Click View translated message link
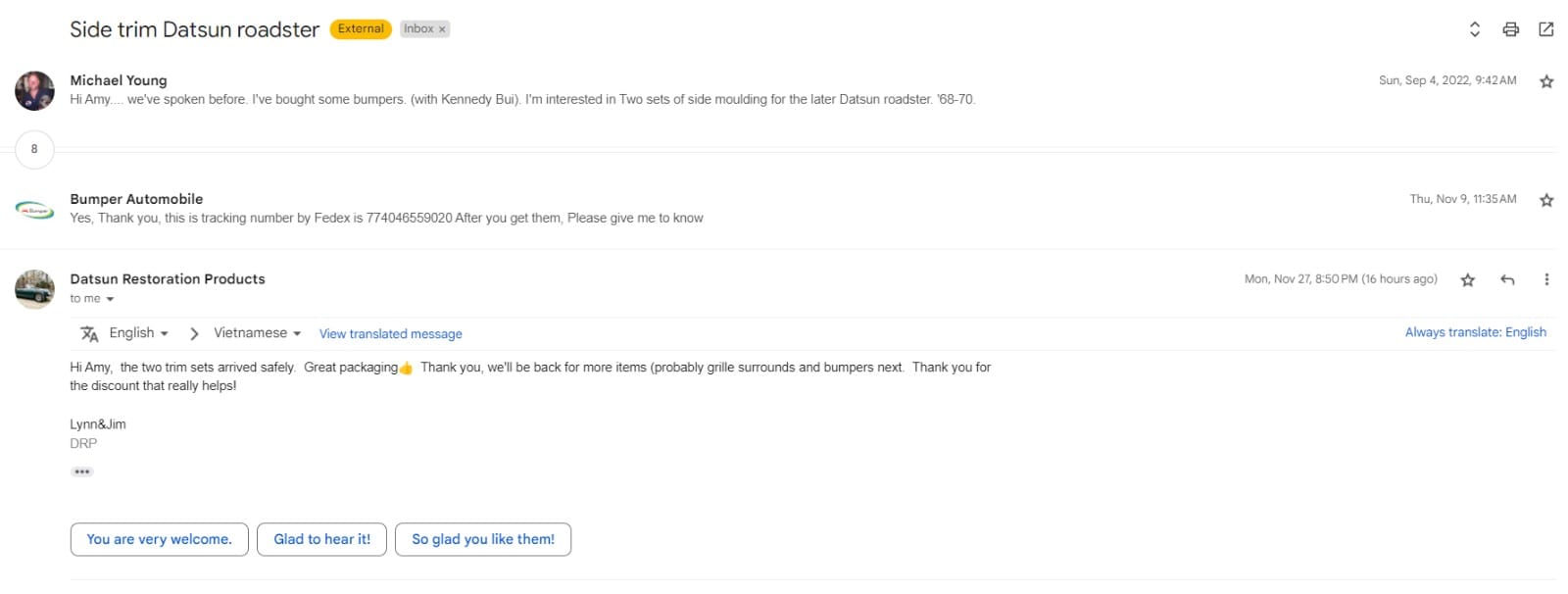 pyautogui.click(x=390, y=334)
